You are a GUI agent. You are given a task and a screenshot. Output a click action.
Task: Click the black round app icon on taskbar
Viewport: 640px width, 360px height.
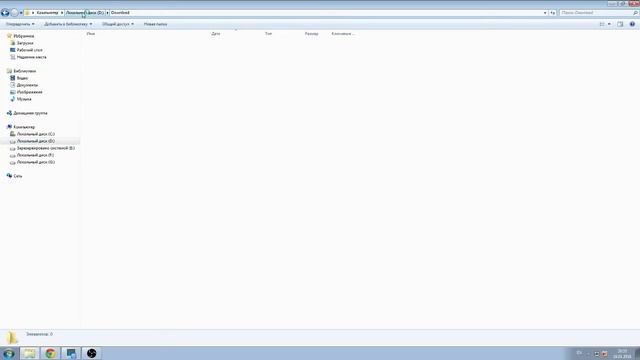pos(91,353)
